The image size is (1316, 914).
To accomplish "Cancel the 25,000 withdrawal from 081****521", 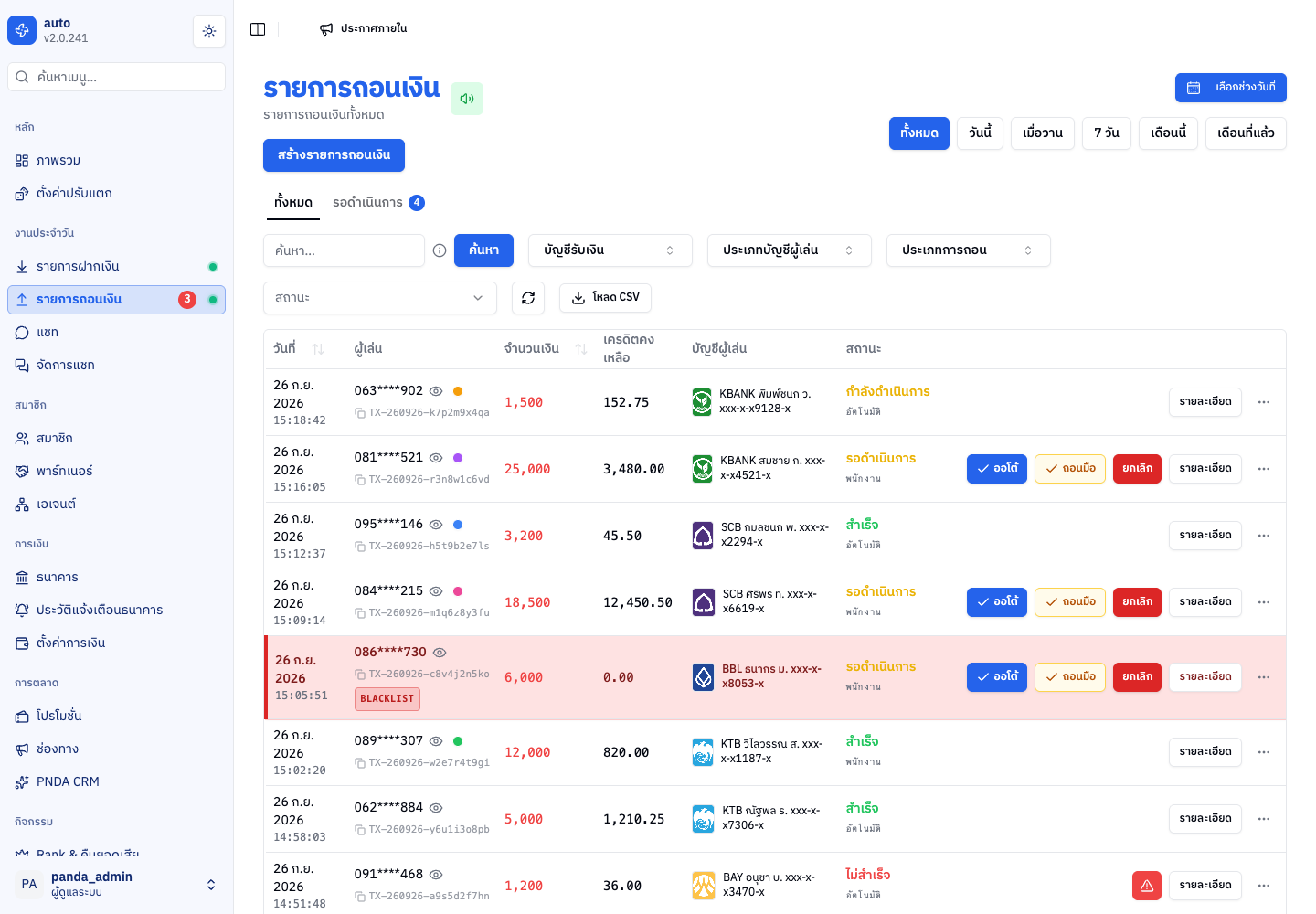I will tap(1137, 469).
